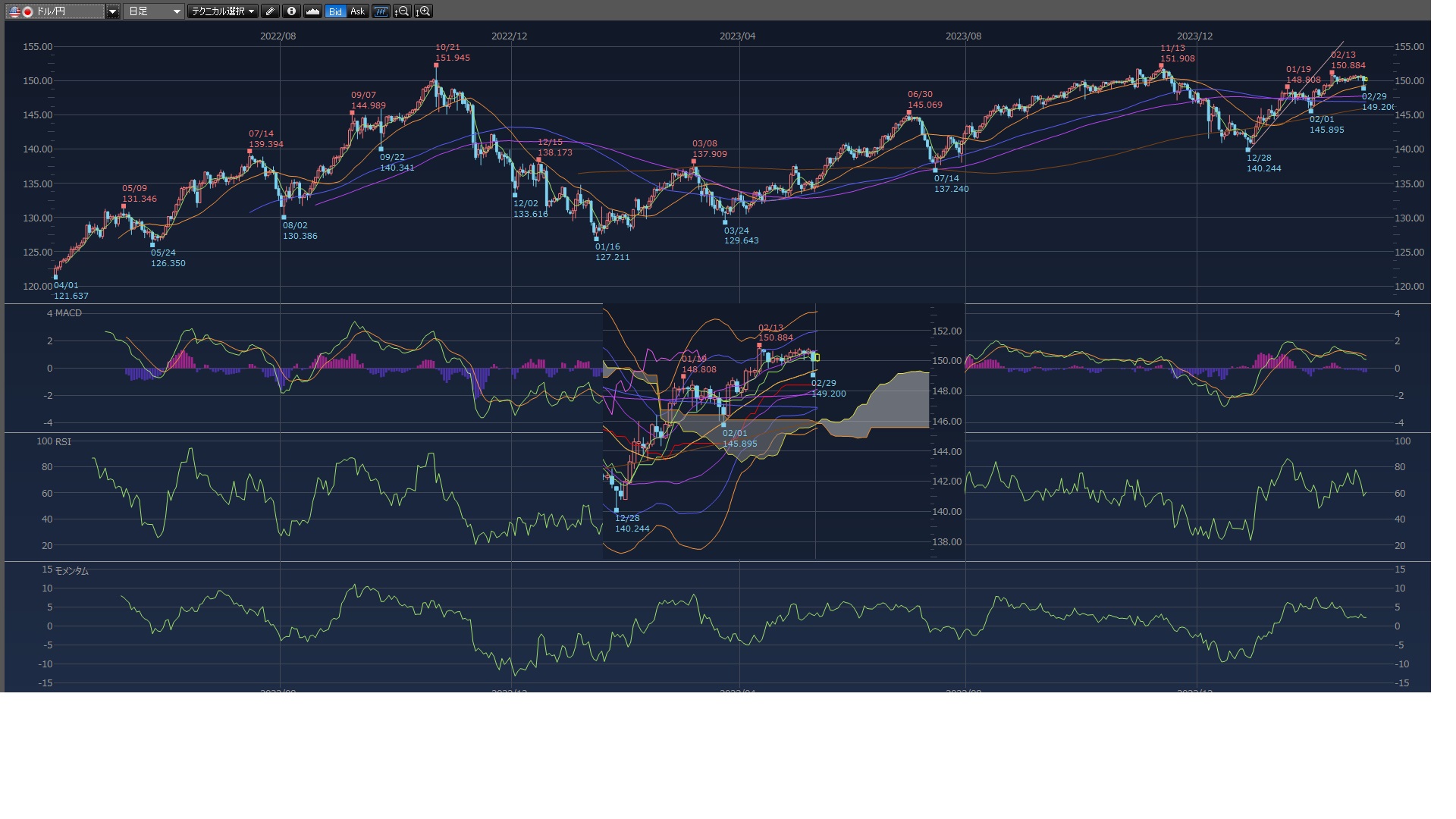Toggle Ask price display
This screenshot has height=819, width=1456.
click(357, 11)
